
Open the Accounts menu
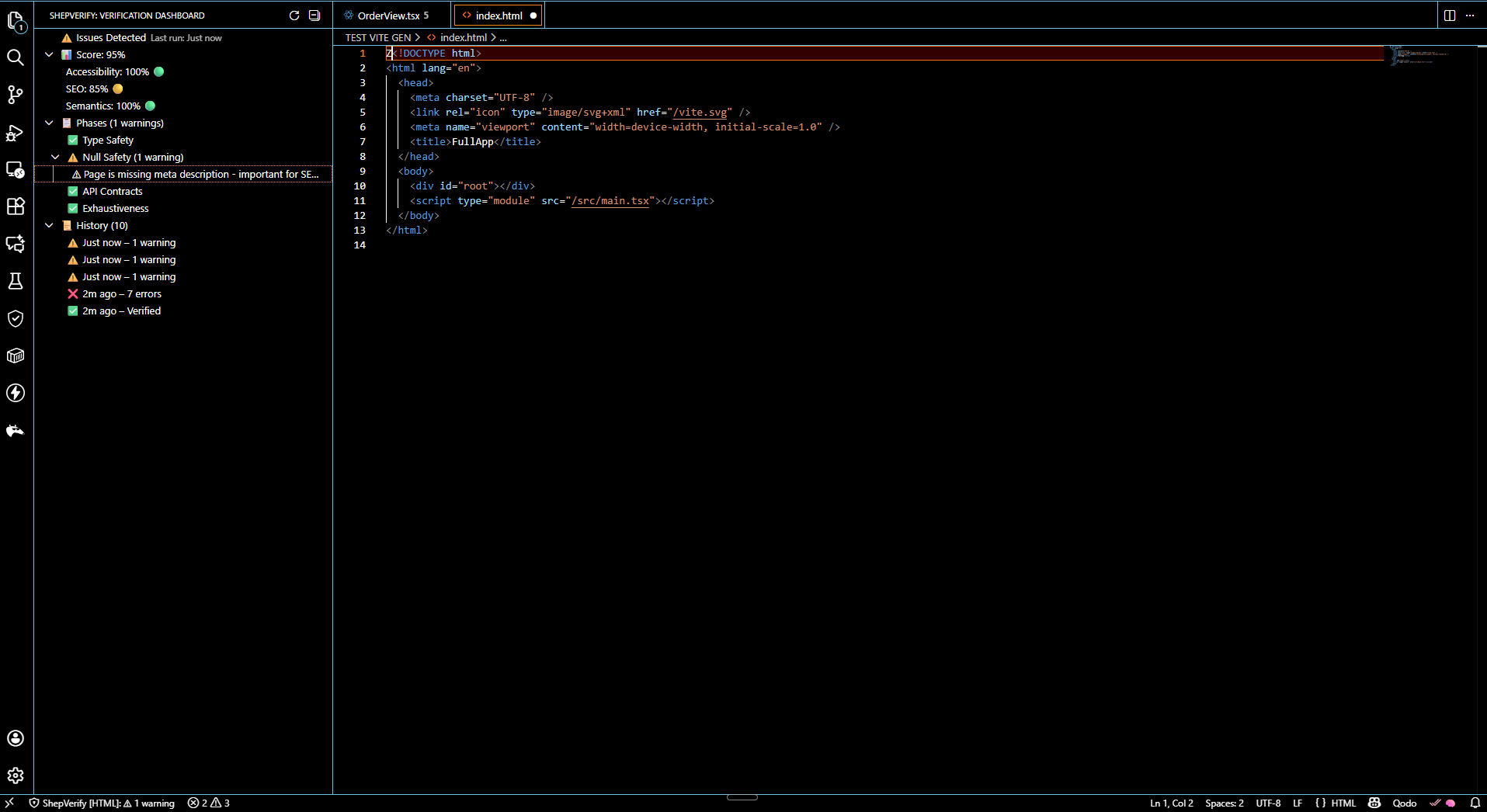pos(16,738)
